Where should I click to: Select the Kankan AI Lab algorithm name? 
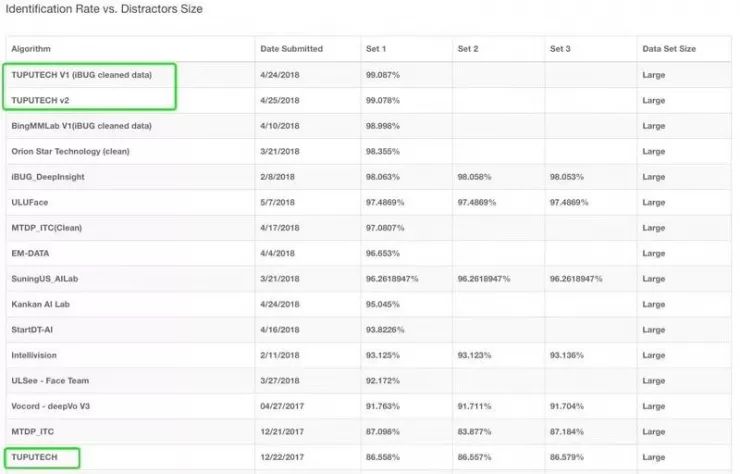pos(40,304)
